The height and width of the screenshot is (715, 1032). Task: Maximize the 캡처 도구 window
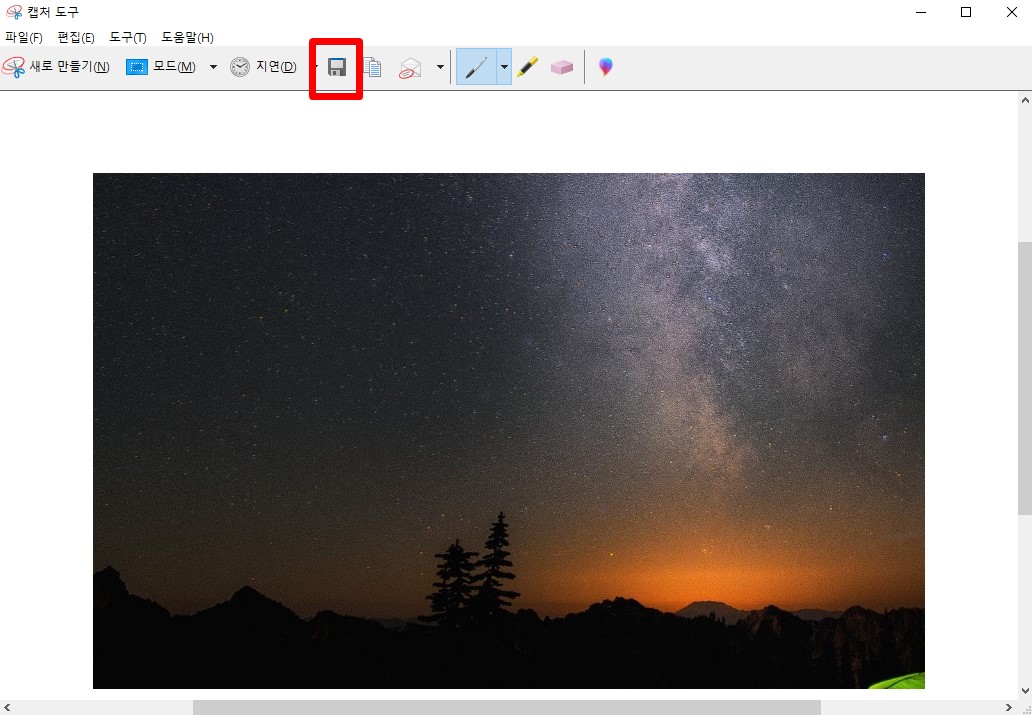966,12
